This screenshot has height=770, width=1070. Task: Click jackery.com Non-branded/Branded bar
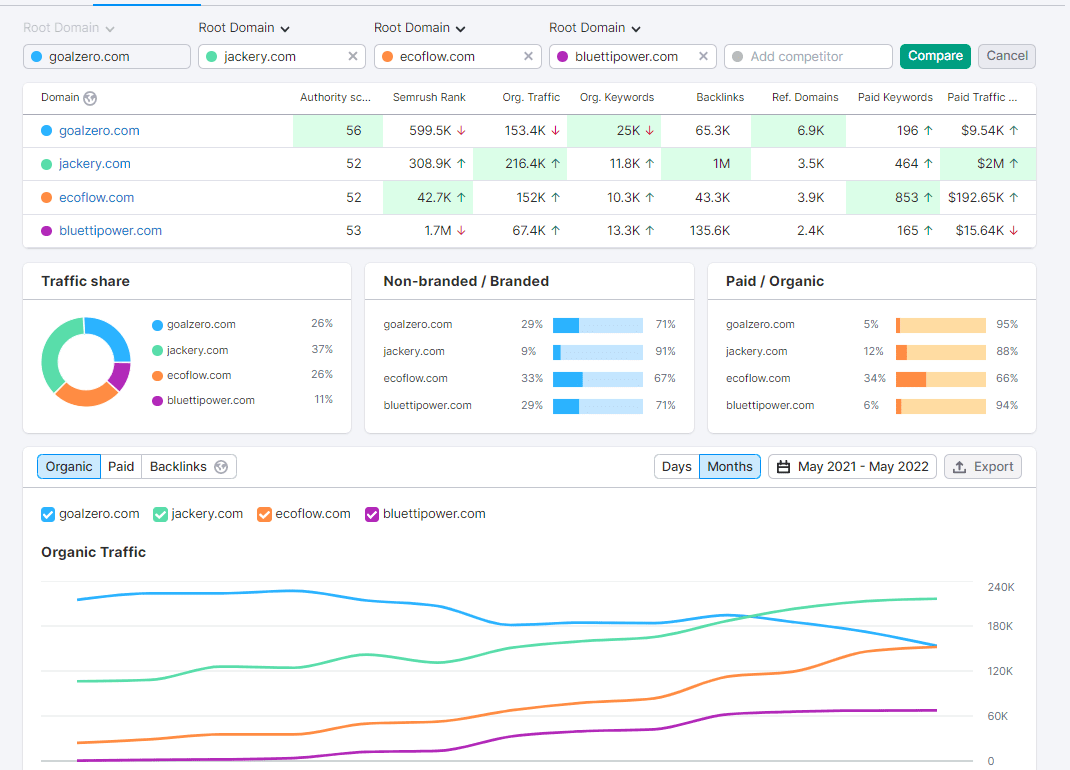pyautogui.click(x=598, y=352)
